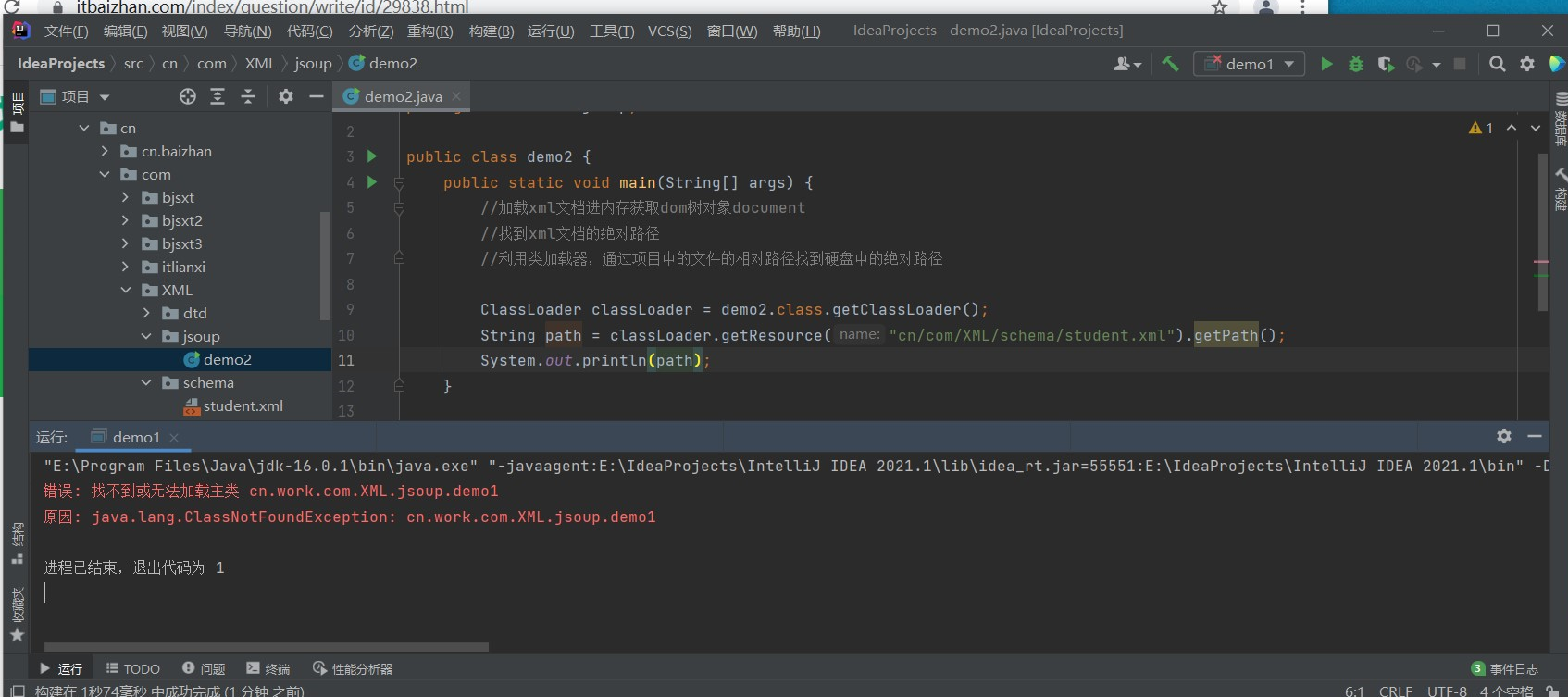Screen dimensions: 1568x697
Task: Click the warning indicator in editor
Action: tap(1481, 128)
